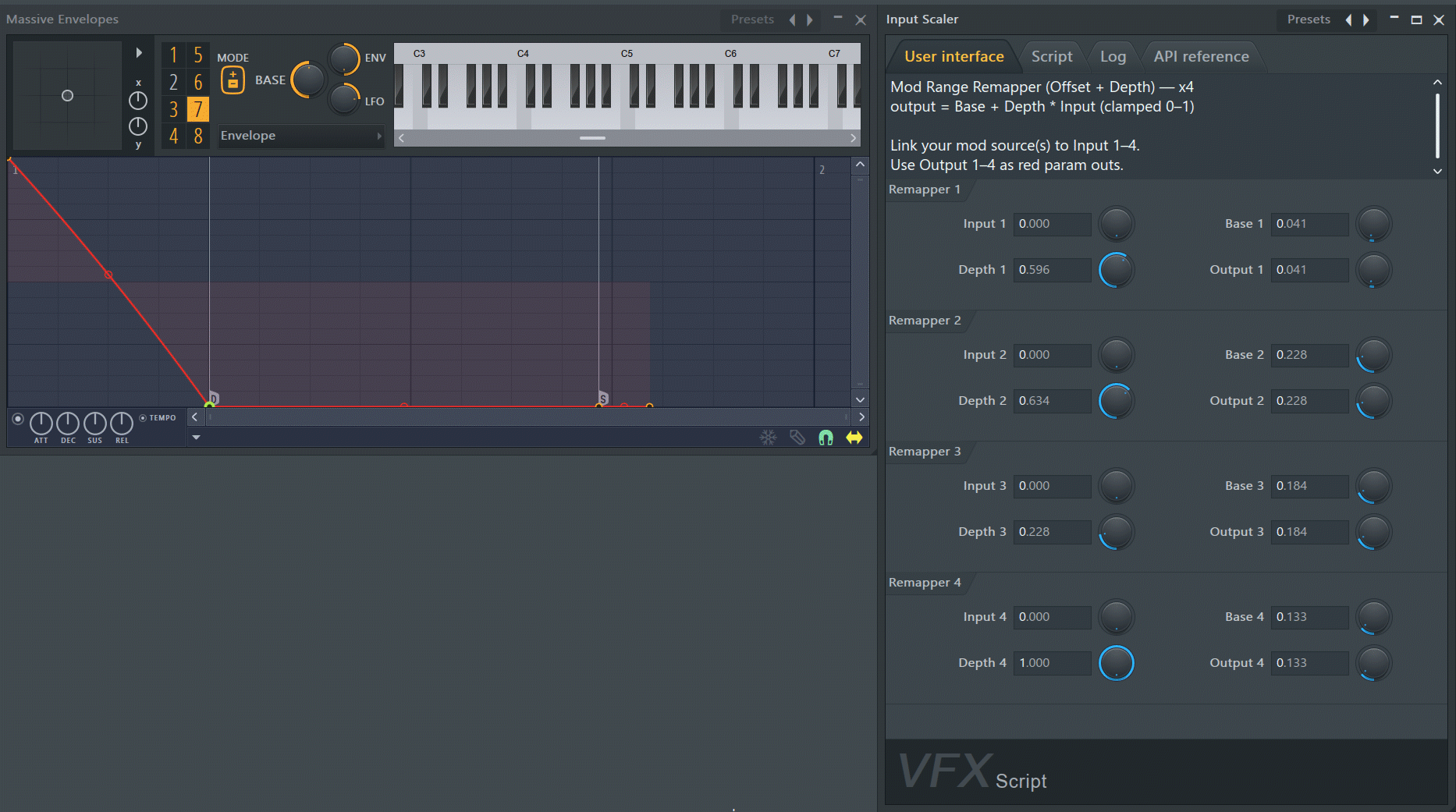The height and width of the screenshot is (812, 1456).
Task: Toggle the envelope enable switch beside ATT
Action: point(18,419)
